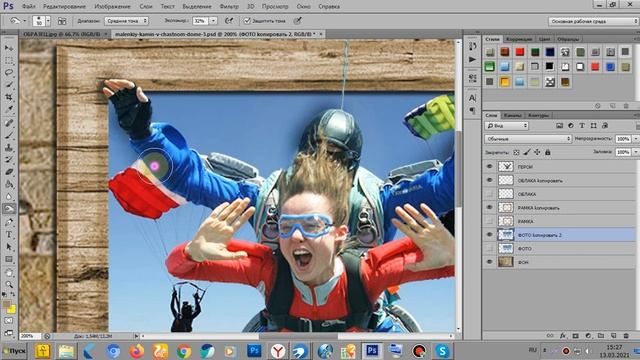The width and height of the screenshot is (640, 360).
Task: Hide the ОБЛАКА копировать layer
Action: pos(489,180)
